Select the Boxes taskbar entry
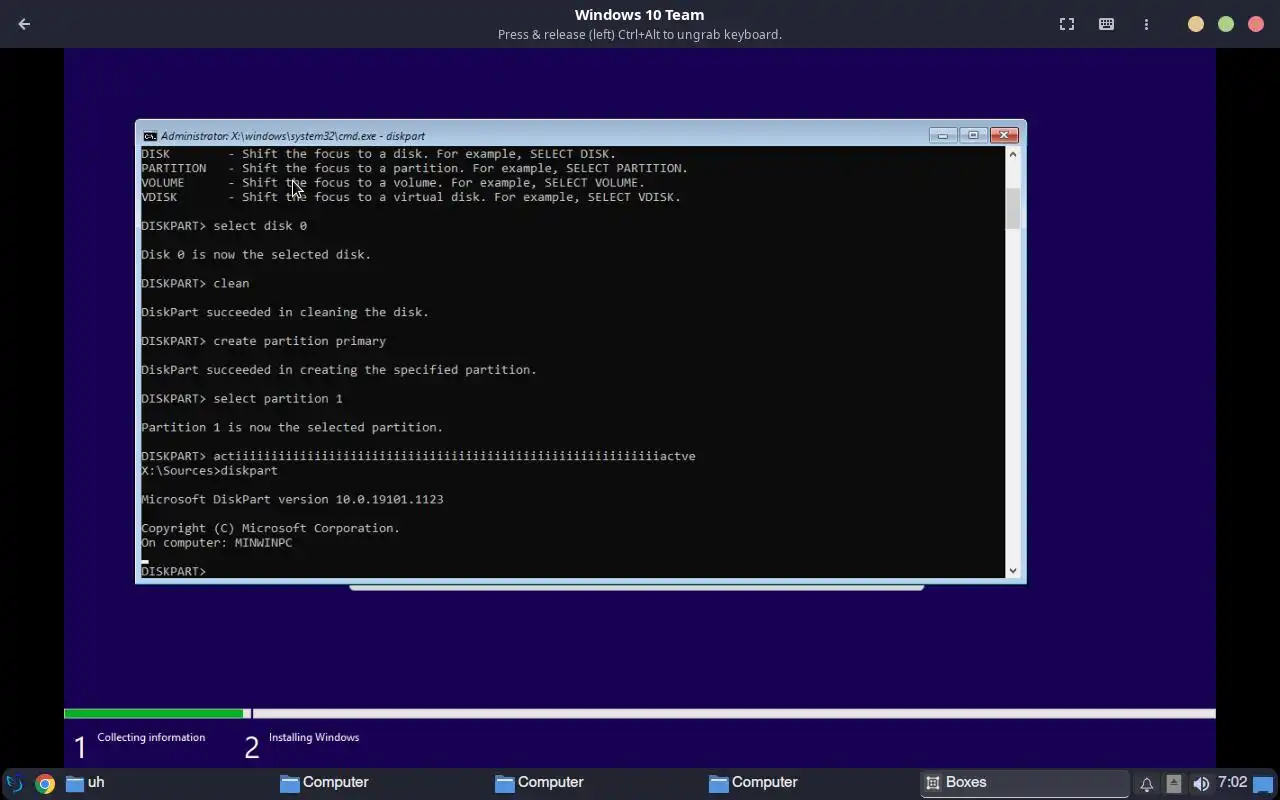 [x=1025, y=783]
